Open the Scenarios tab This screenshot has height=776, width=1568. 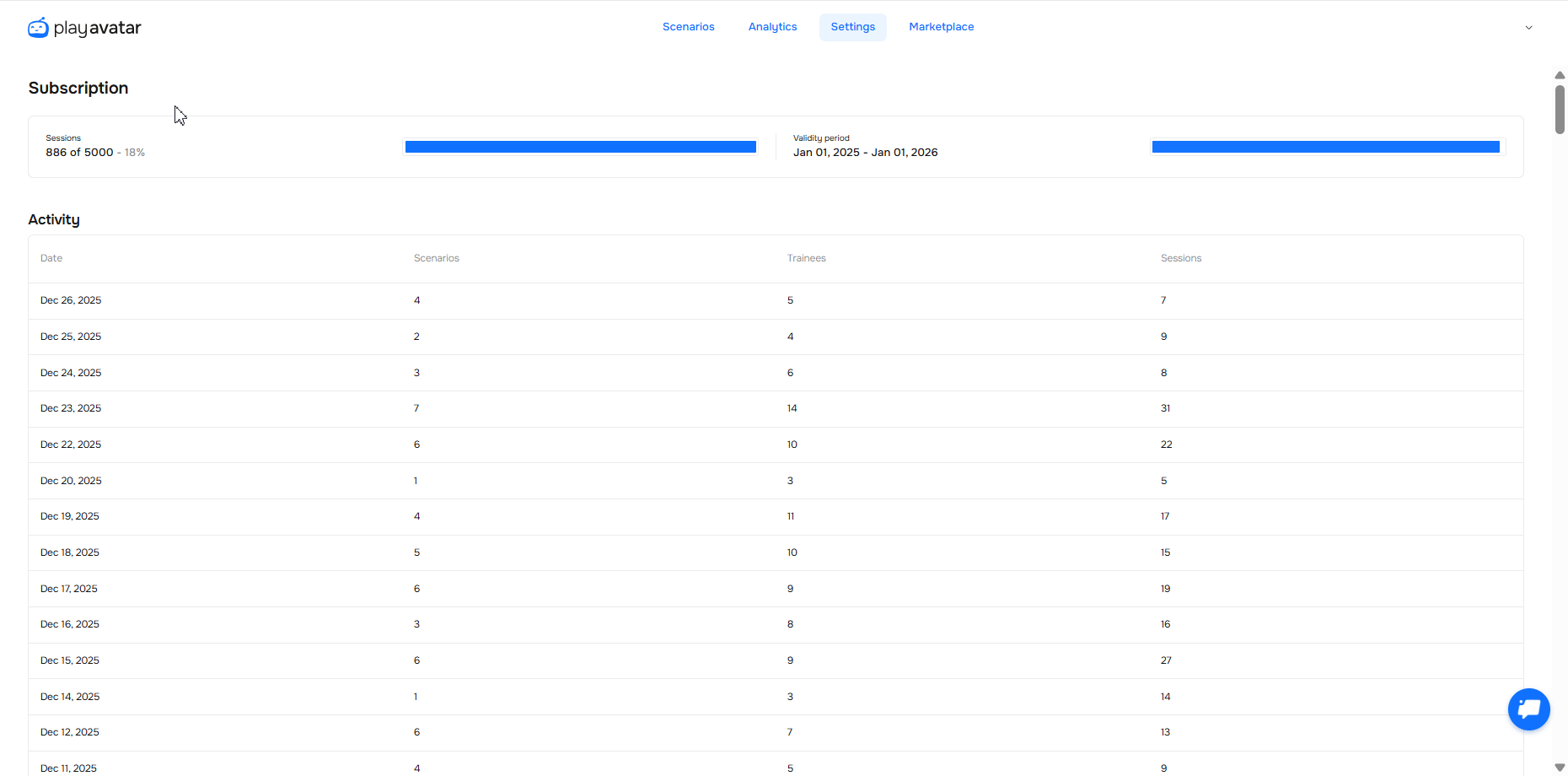(688, 27)
